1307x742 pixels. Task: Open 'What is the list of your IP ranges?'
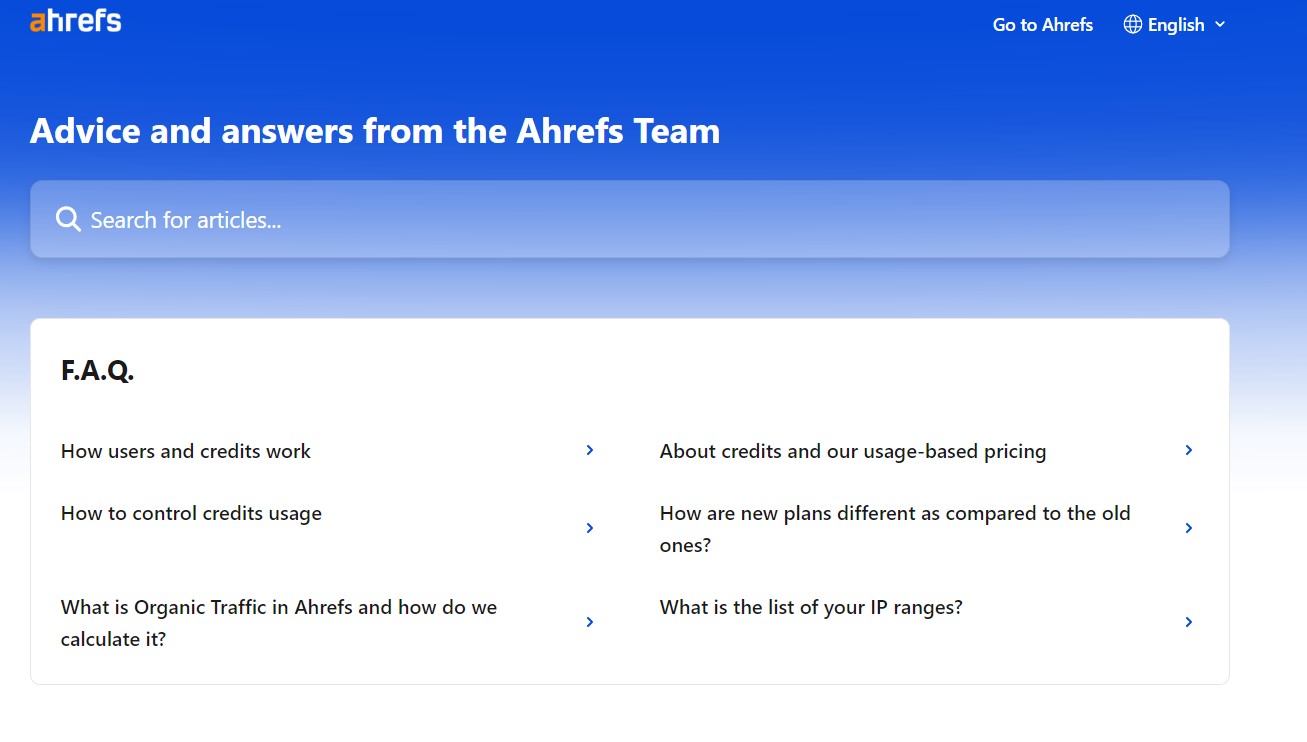point(811,607)
